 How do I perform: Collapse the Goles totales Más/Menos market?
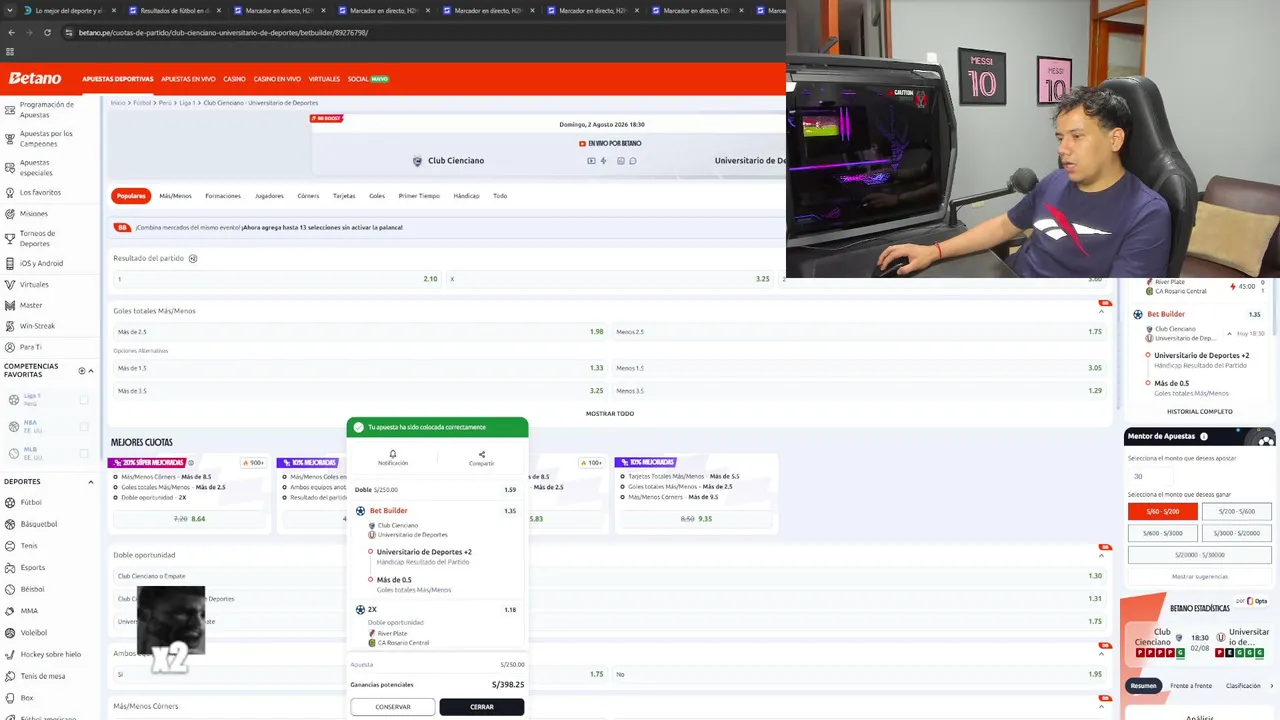pos(1101,311)
